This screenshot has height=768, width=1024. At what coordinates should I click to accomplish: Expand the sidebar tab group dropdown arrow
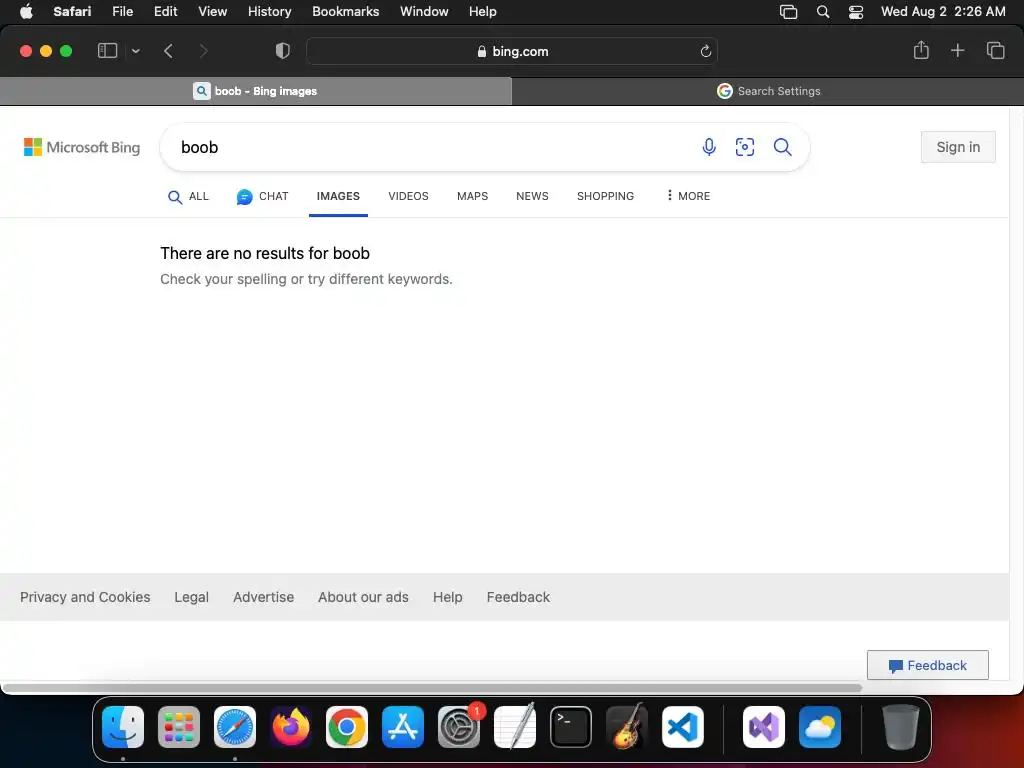[135, 51]
